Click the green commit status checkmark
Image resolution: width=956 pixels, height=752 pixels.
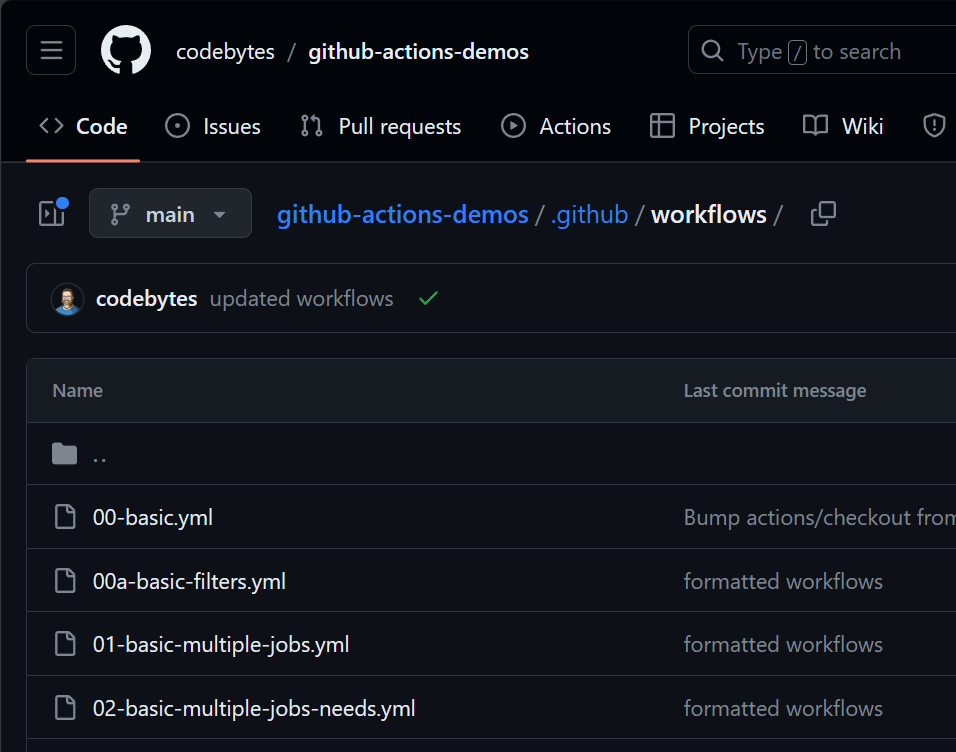coord(428,299)
